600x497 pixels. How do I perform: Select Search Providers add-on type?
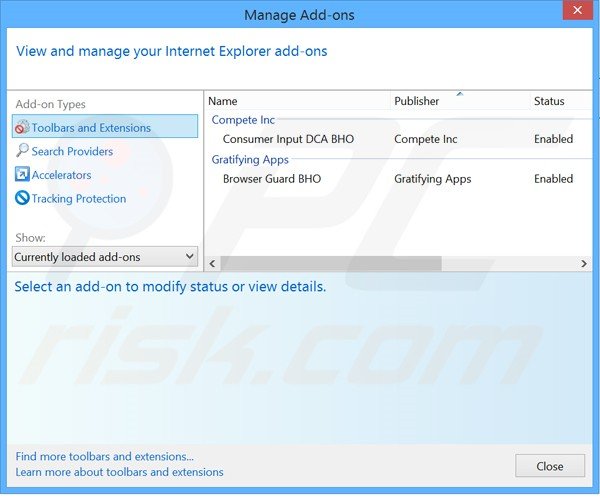(x=72, y=152)
